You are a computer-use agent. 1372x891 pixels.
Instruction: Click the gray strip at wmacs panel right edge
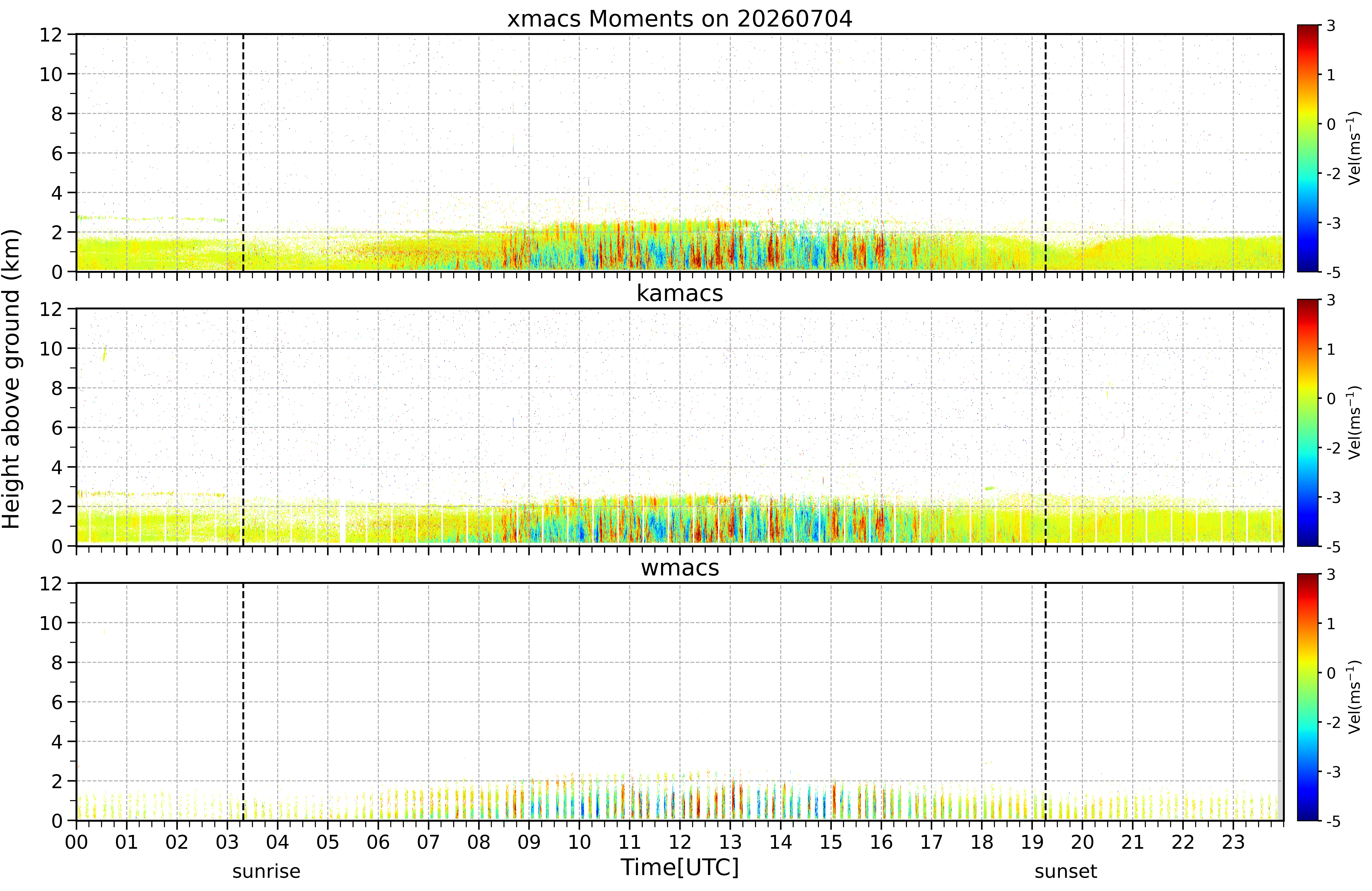[x=1280, y=702]
